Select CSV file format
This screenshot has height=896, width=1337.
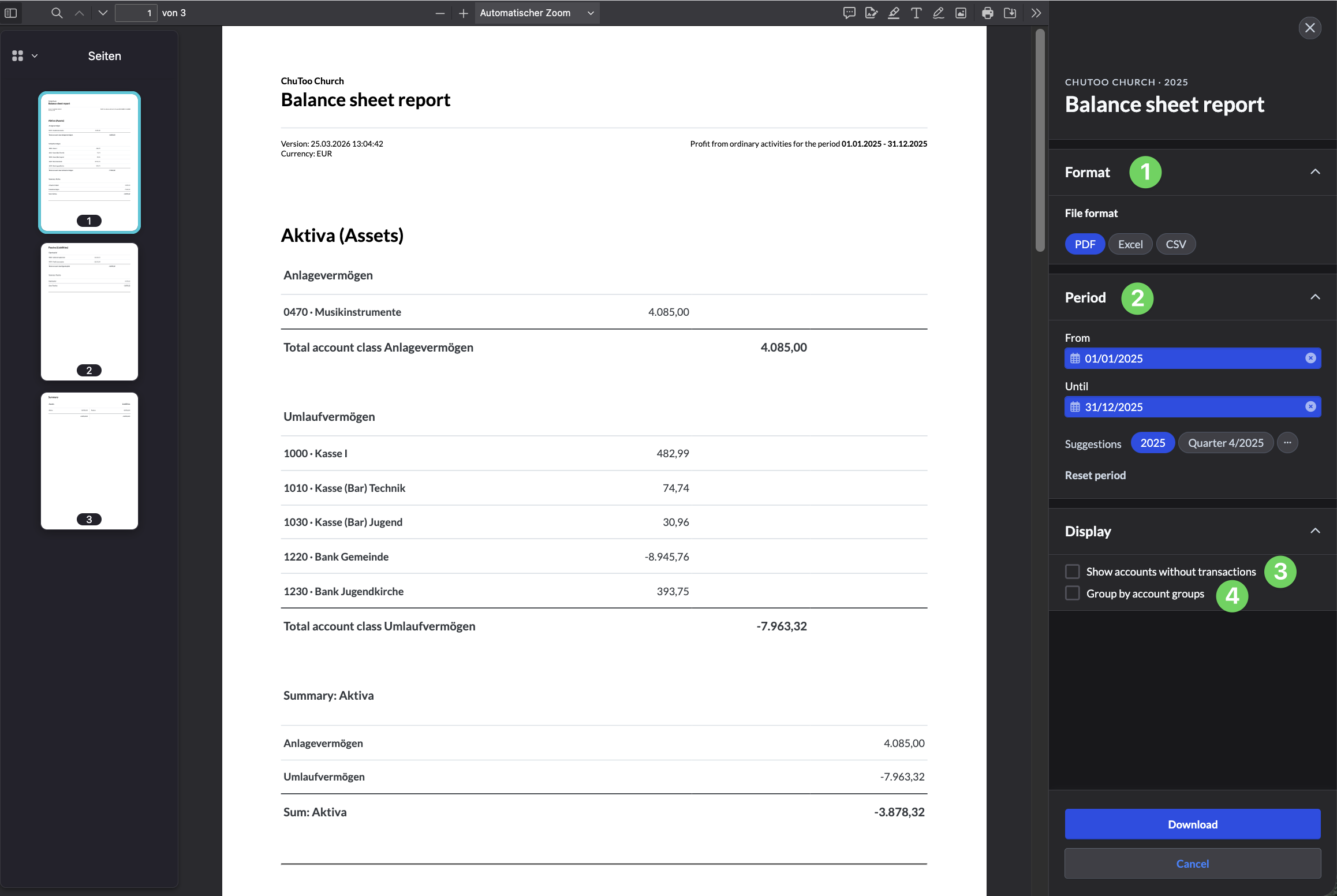(1175, 244)
